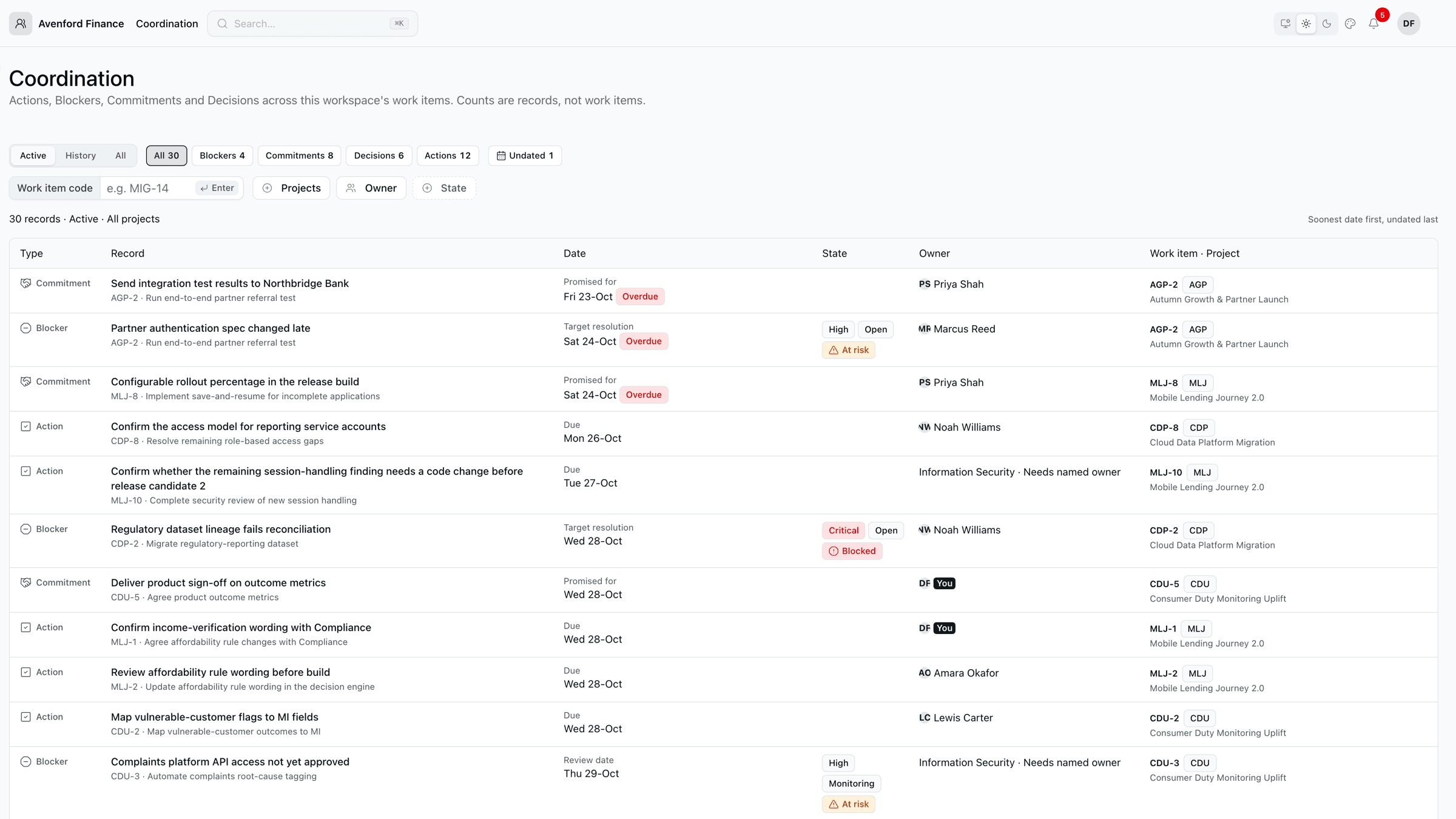The width and height of the screenshot is (1456, 819).
Task: Click action icon for Map vulnerable-customer flags row
Action: point(25,717)
